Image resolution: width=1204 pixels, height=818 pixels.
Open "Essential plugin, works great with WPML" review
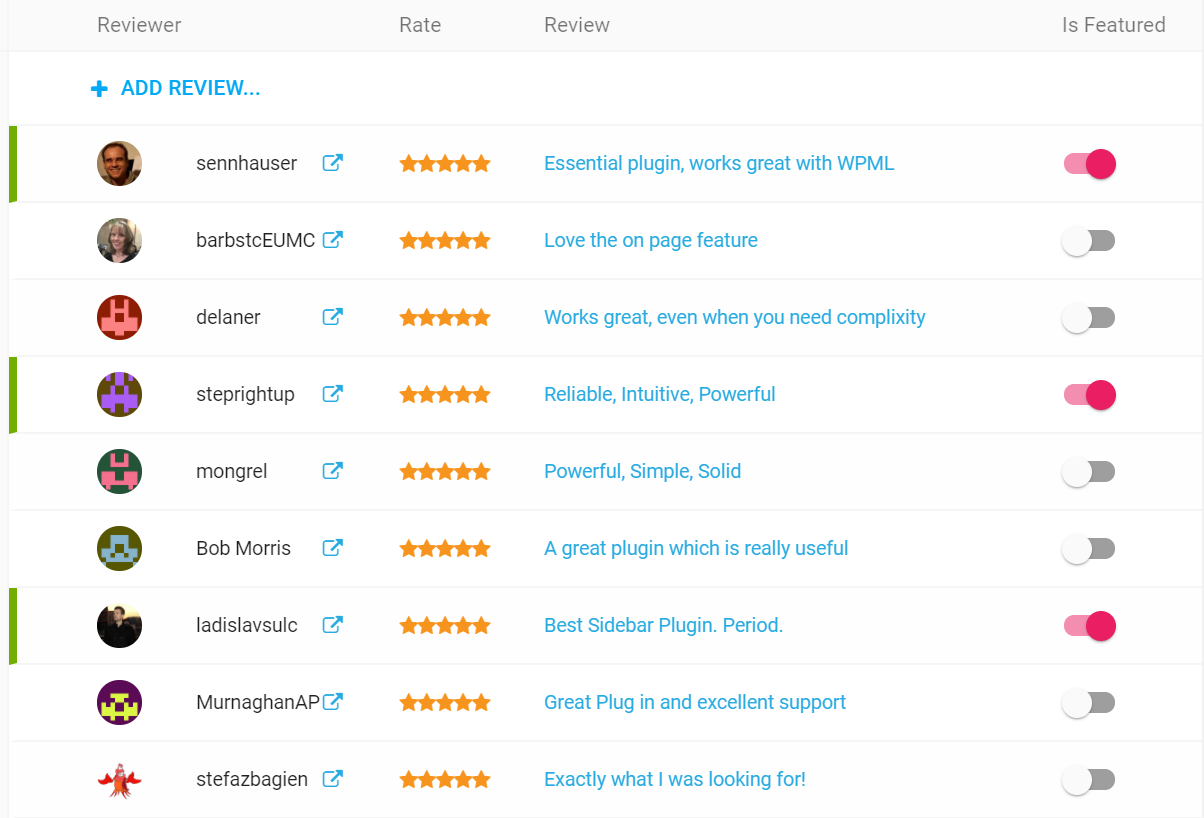pos(719,163)
